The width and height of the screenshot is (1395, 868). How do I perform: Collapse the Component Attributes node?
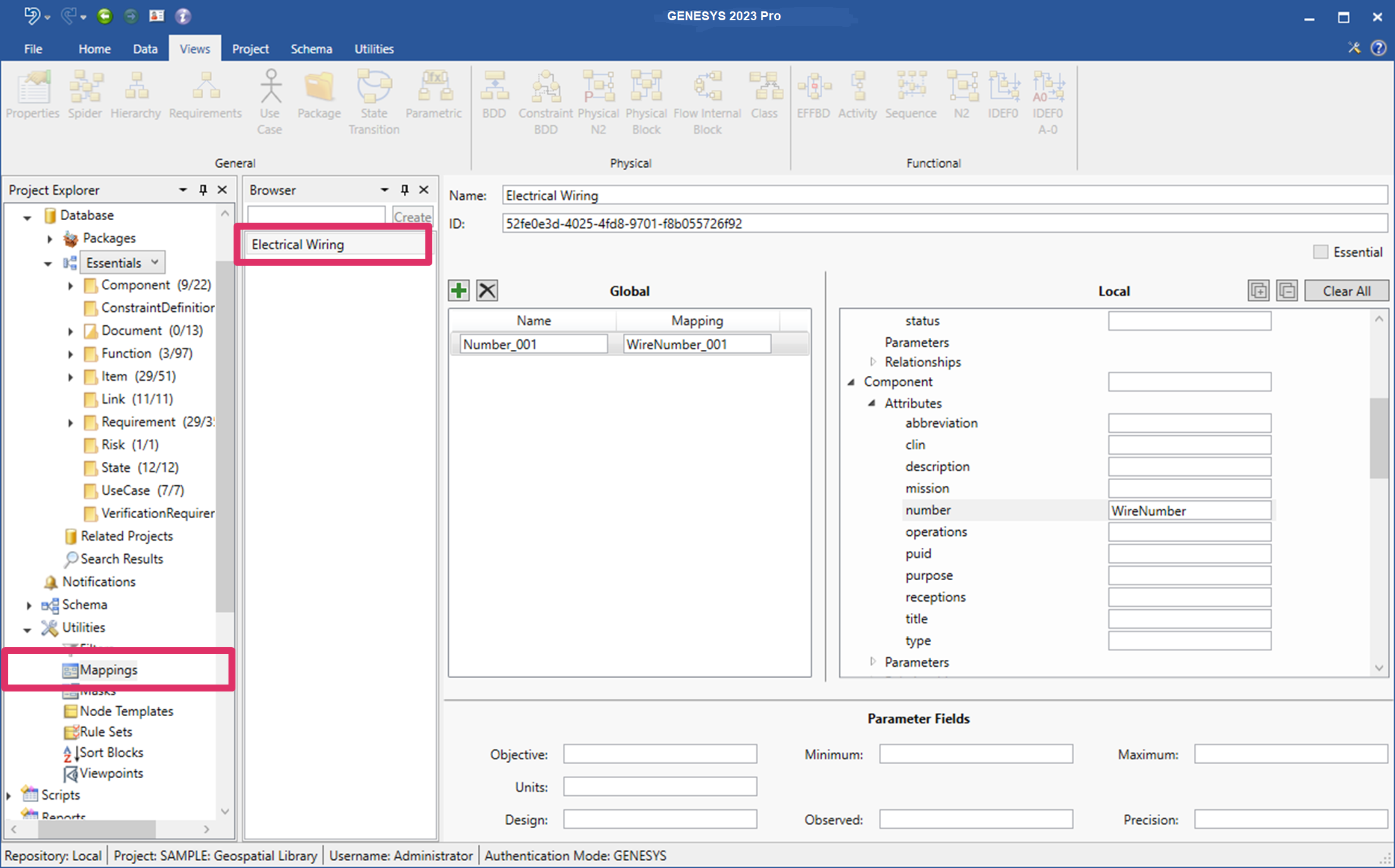(872, 403)
